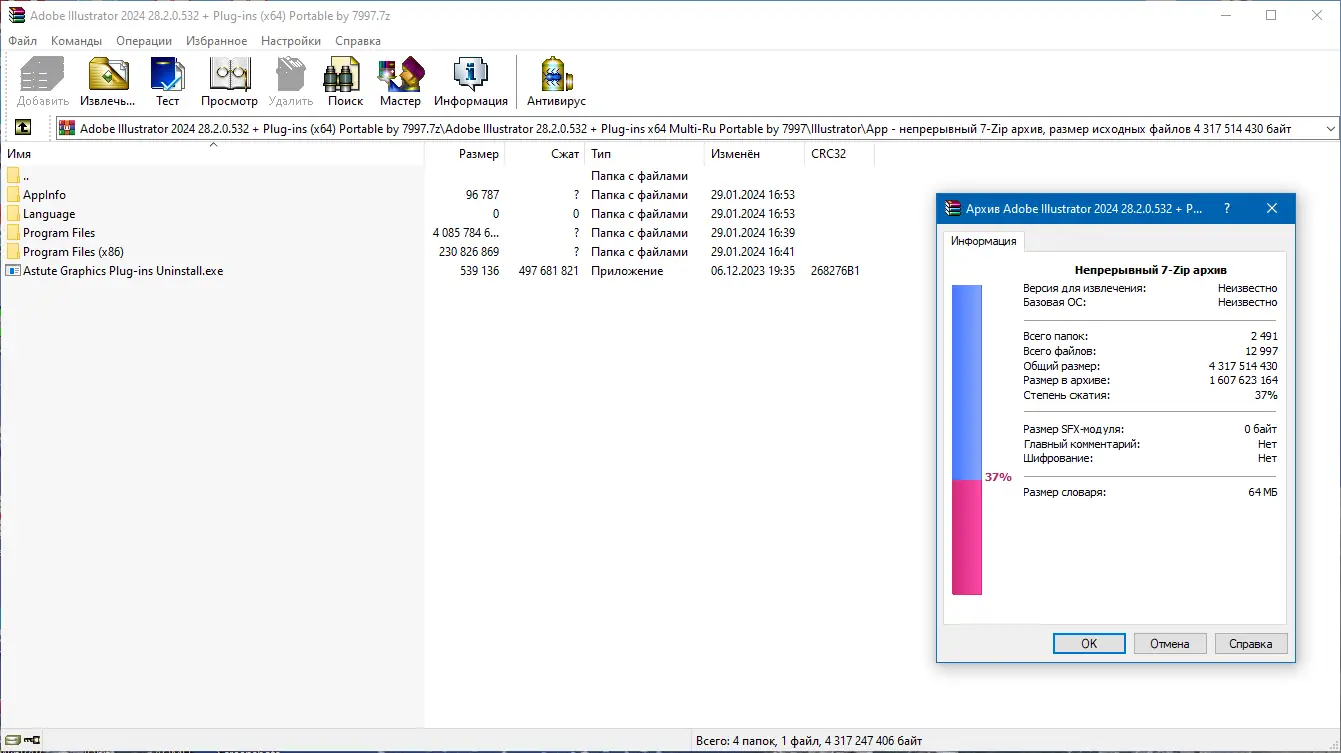
Task: Click the Всего файлов value 12 997
Action: [1261, 351]
